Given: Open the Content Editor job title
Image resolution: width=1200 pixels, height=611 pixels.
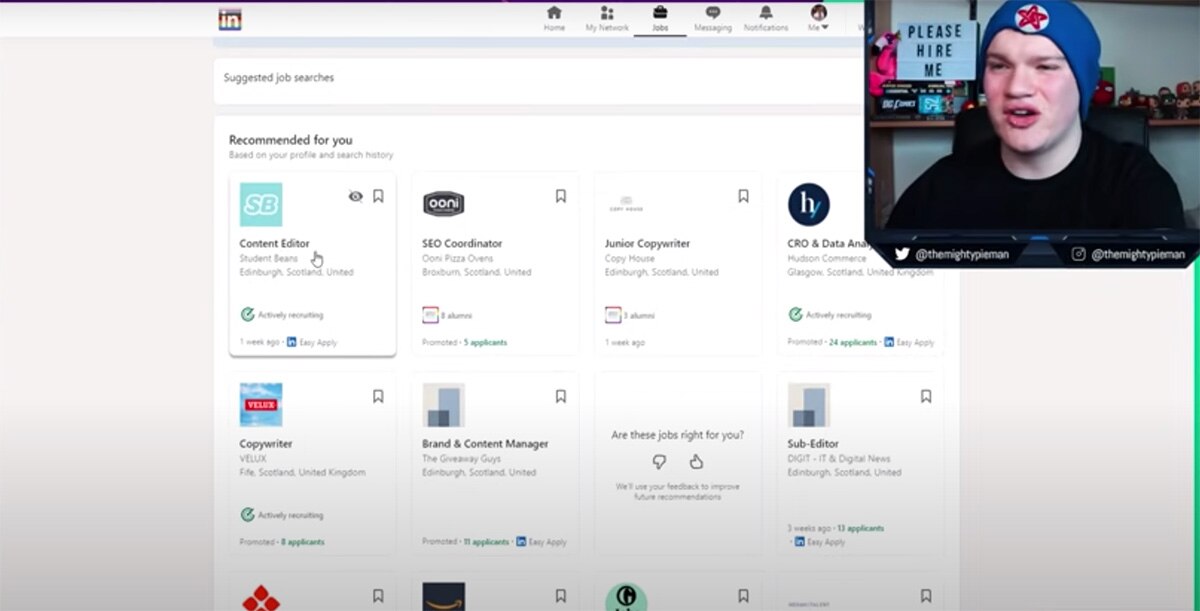Looking at the screenshot, I should click(274, 243).
